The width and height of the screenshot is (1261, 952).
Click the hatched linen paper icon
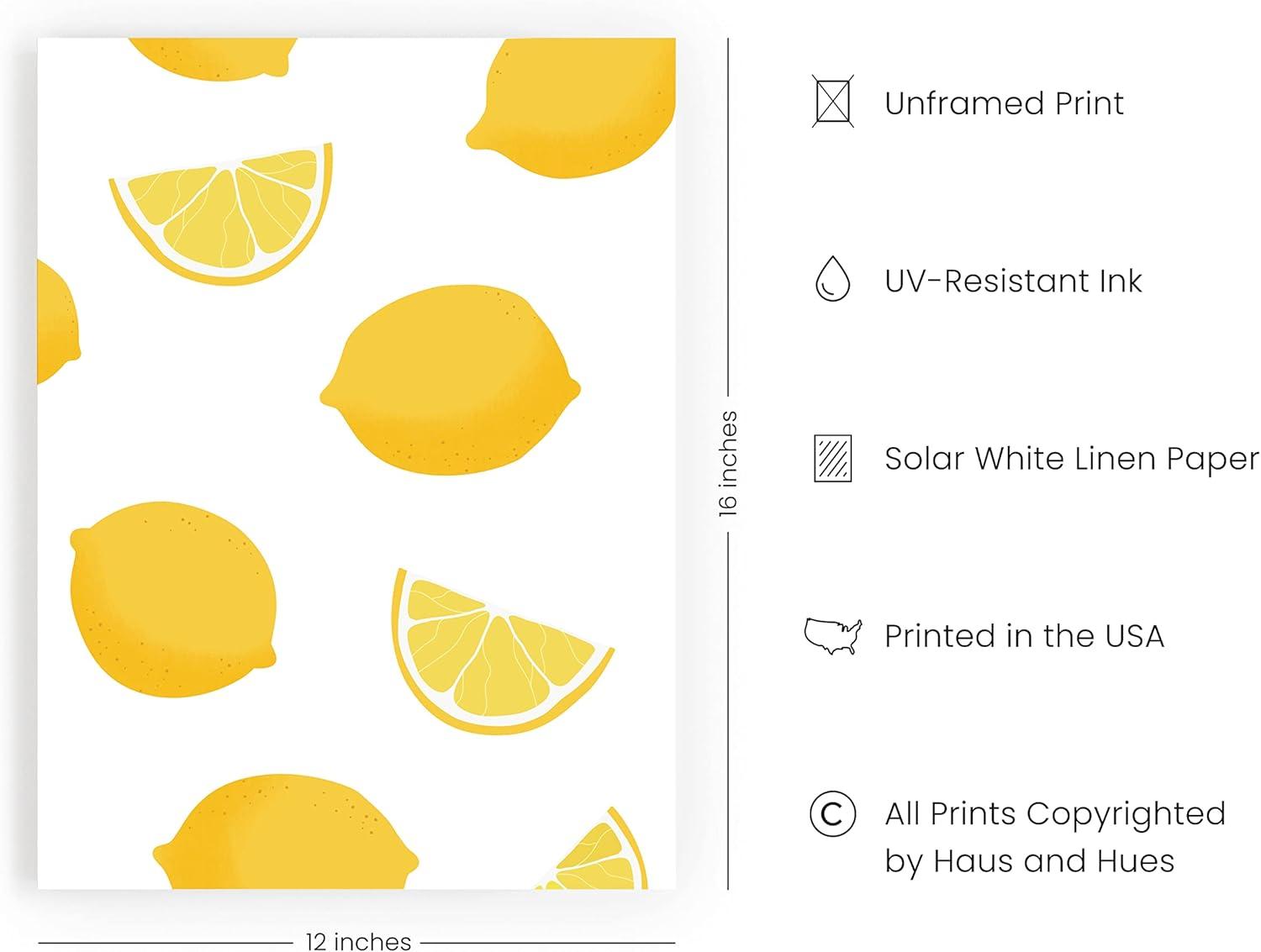click(832, 458)
